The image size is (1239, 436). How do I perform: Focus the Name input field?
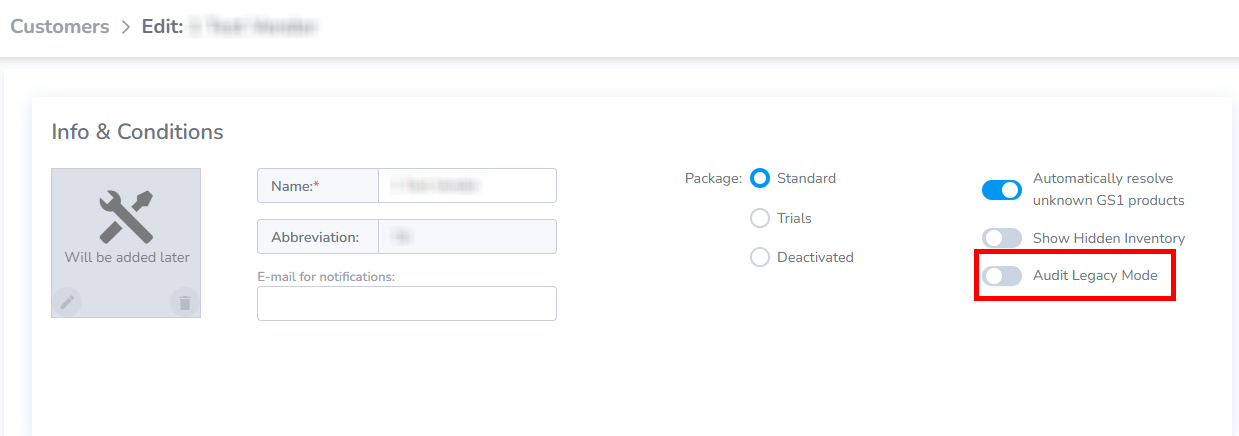coord(467,185)
